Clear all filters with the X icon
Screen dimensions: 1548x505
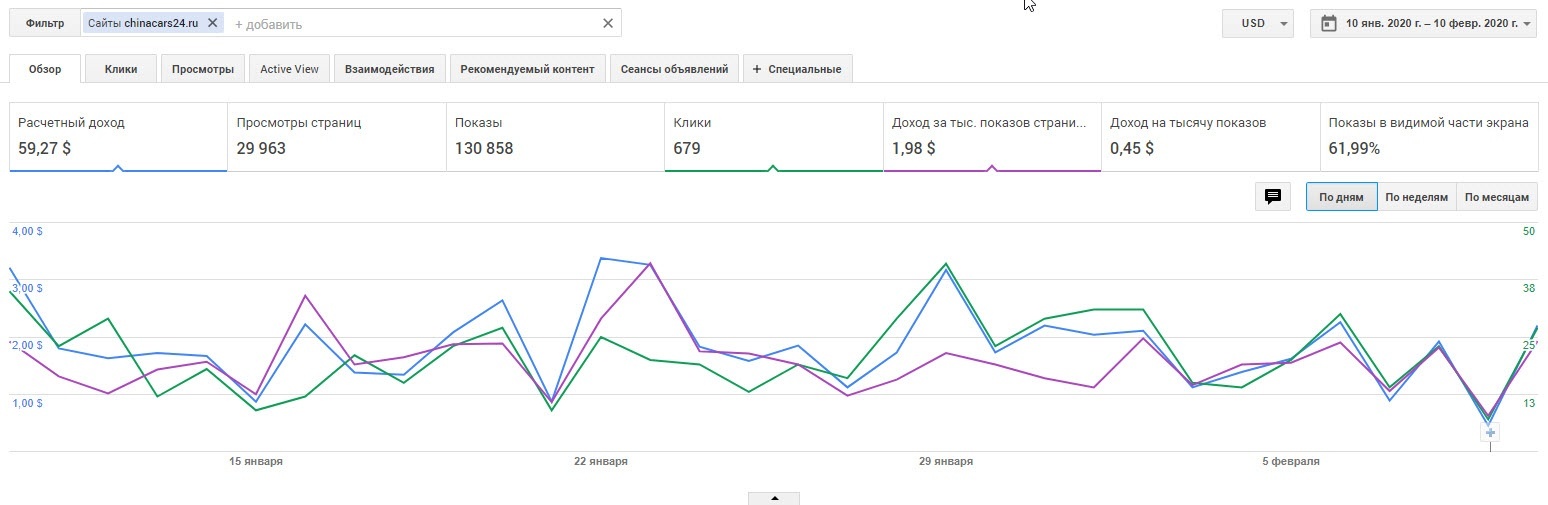(608, 23)
